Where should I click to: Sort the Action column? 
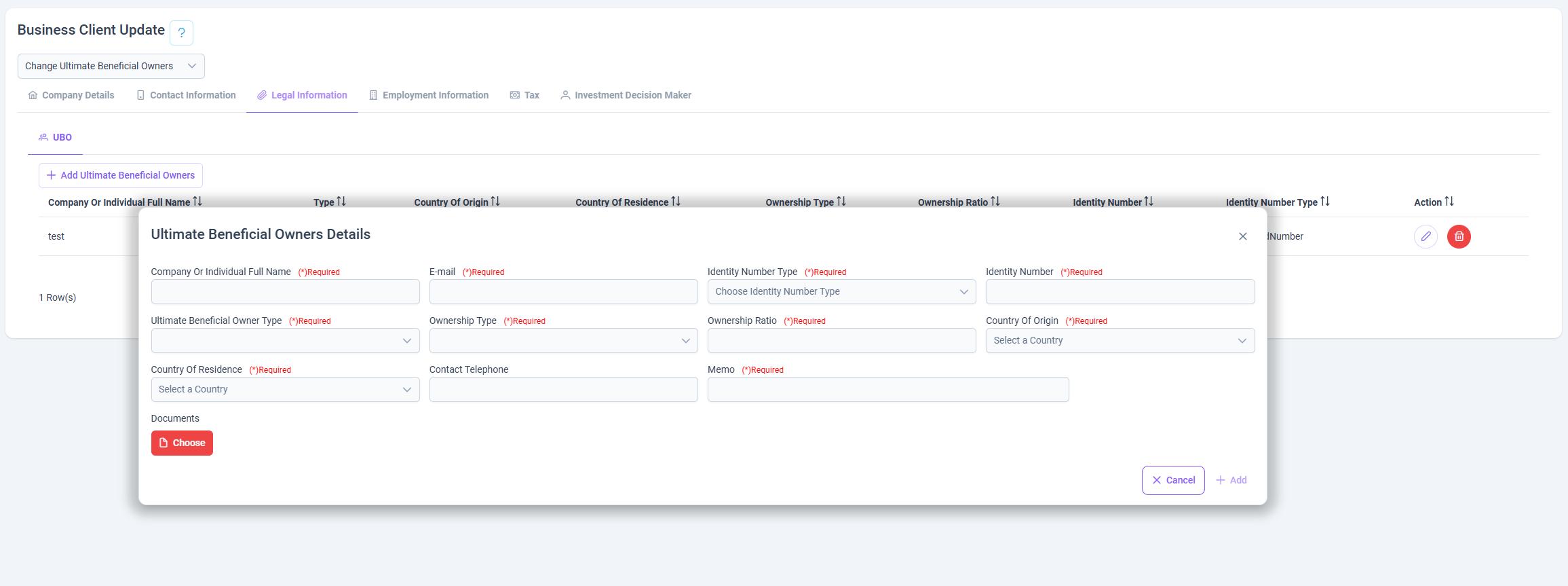(x=1449, y=202)
